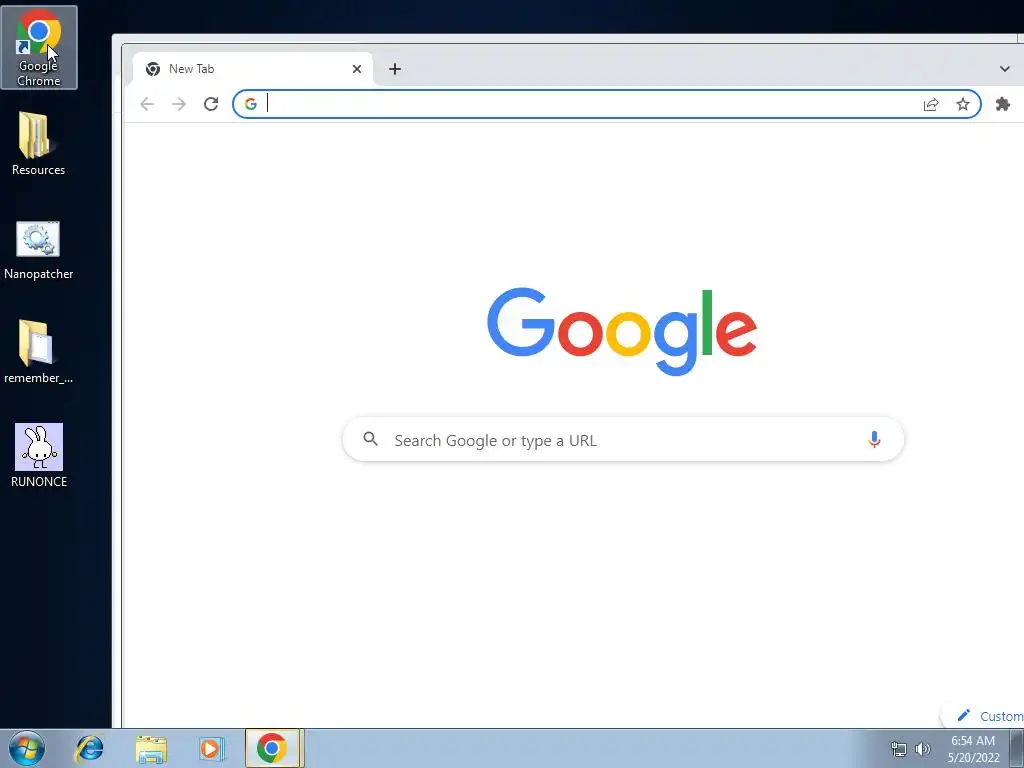The width and height of the screenshot is (1024, 768).
Task: Start voice search with microphone icon
Action: (874, 440)
